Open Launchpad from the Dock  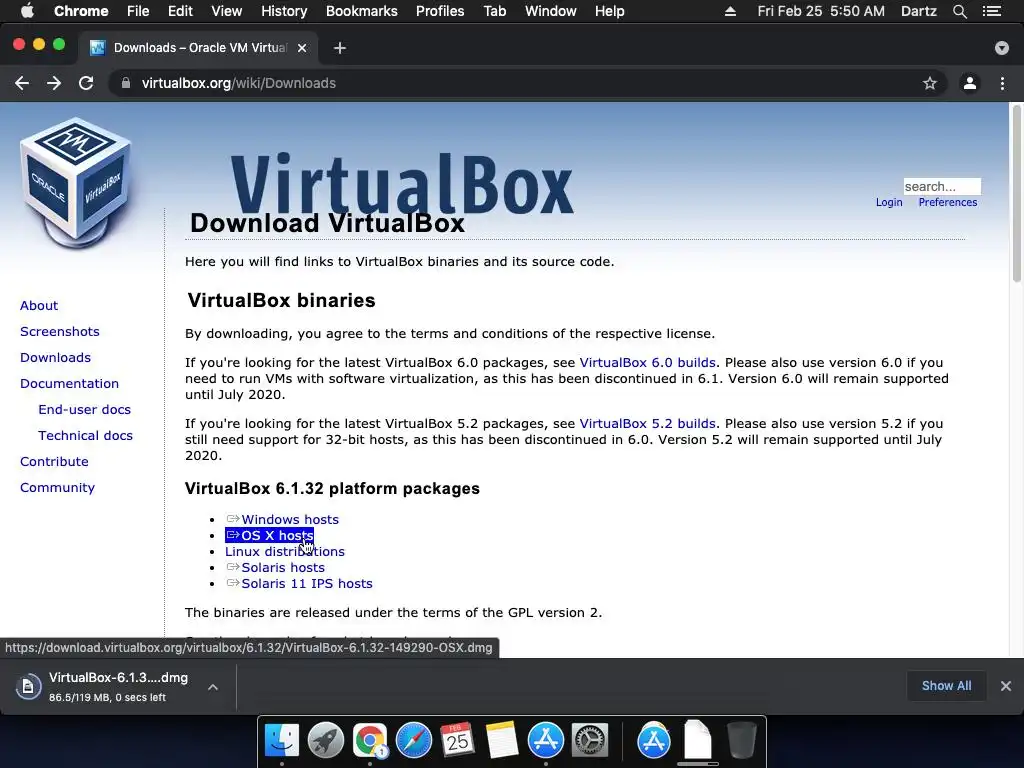(326, 741)
